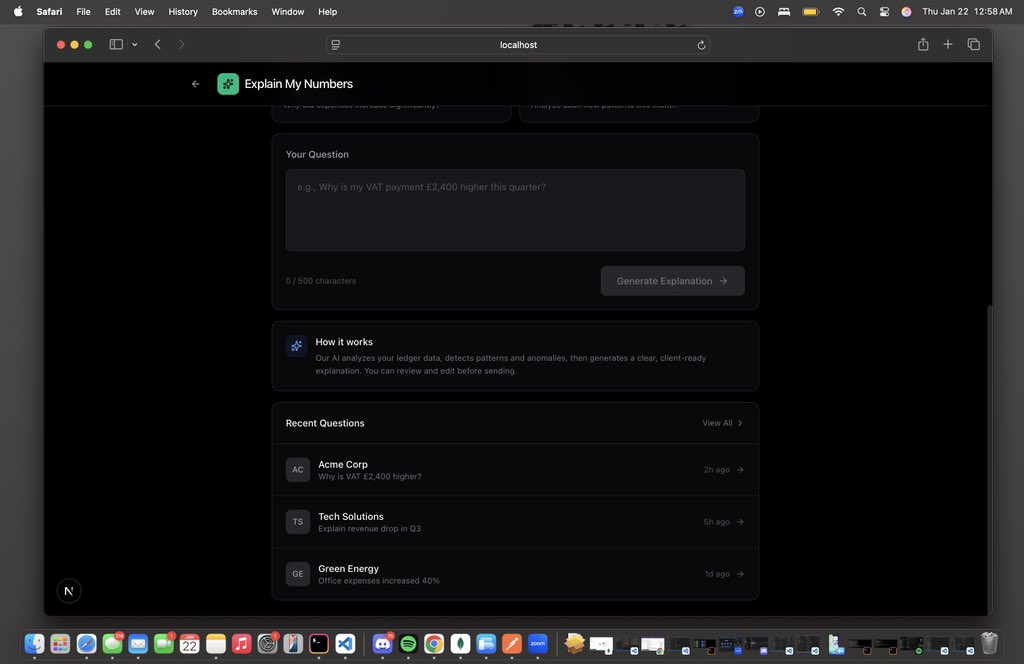Click the date and time in the menu bar
The image size is (1024, 664).
coord(967,12)
